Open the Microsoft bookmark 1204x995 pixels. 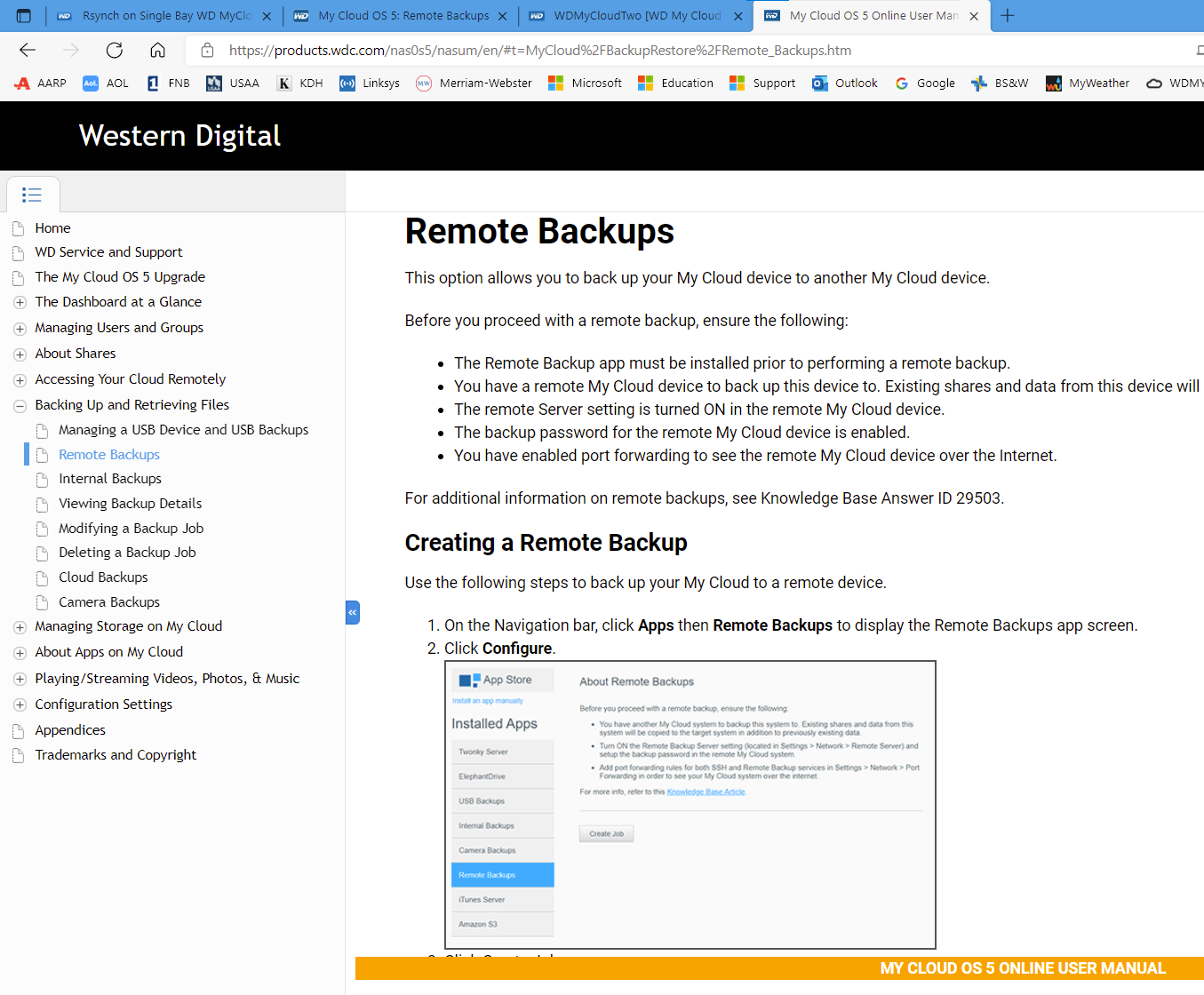click(585, 84)
